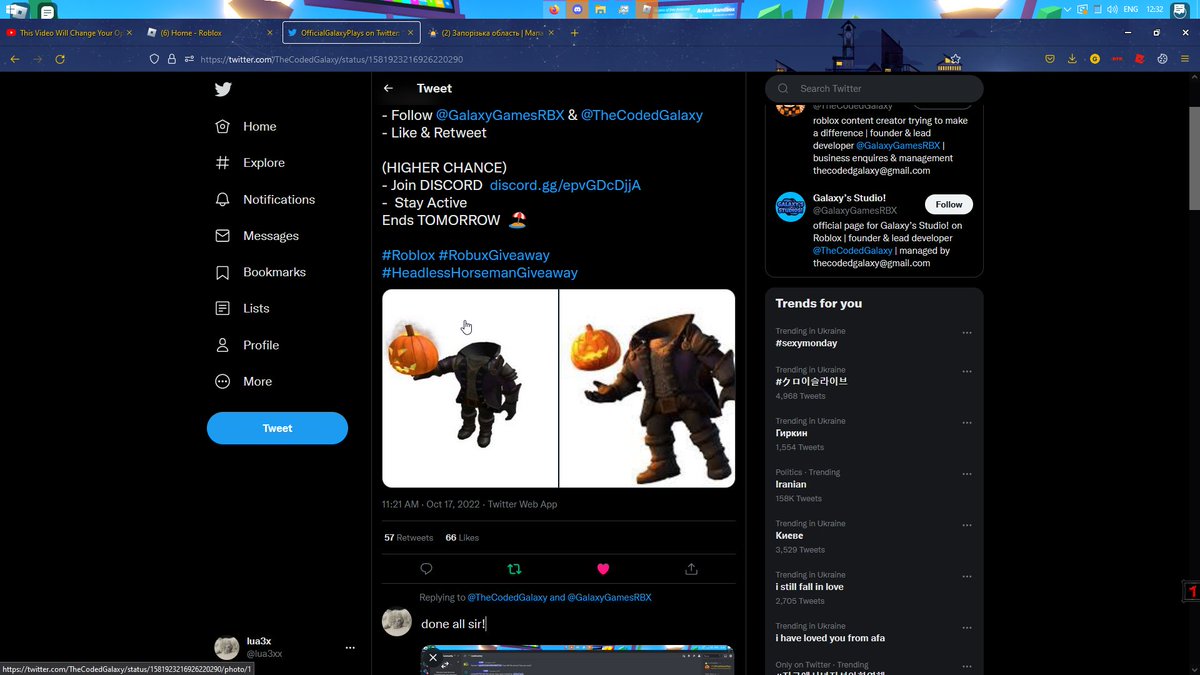Expand the More menu in sidebar
Screen dimensions: 1200x675
pos(243,381)
